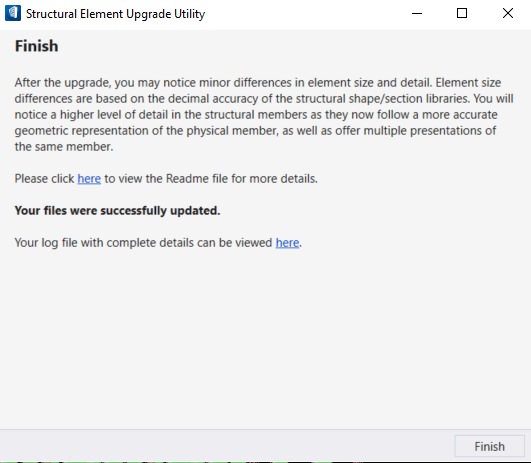Viewport: 531px width, 463px height.
Task: Click the line 'the same member.' ending the paragraph
Action: click(x=64, y=147)
